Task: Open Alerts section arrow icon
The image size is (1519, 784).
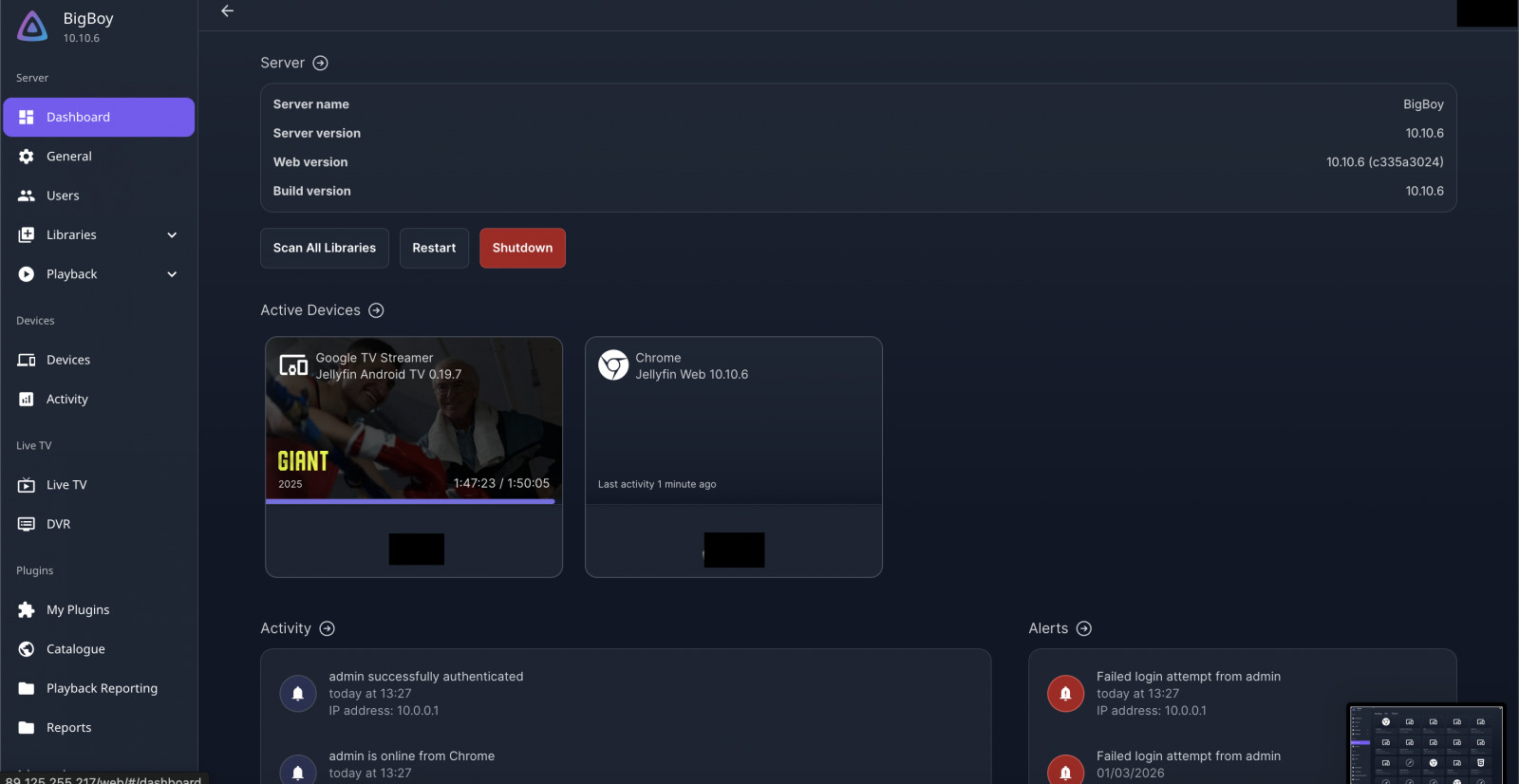Action: click(x=1084, y=629)
